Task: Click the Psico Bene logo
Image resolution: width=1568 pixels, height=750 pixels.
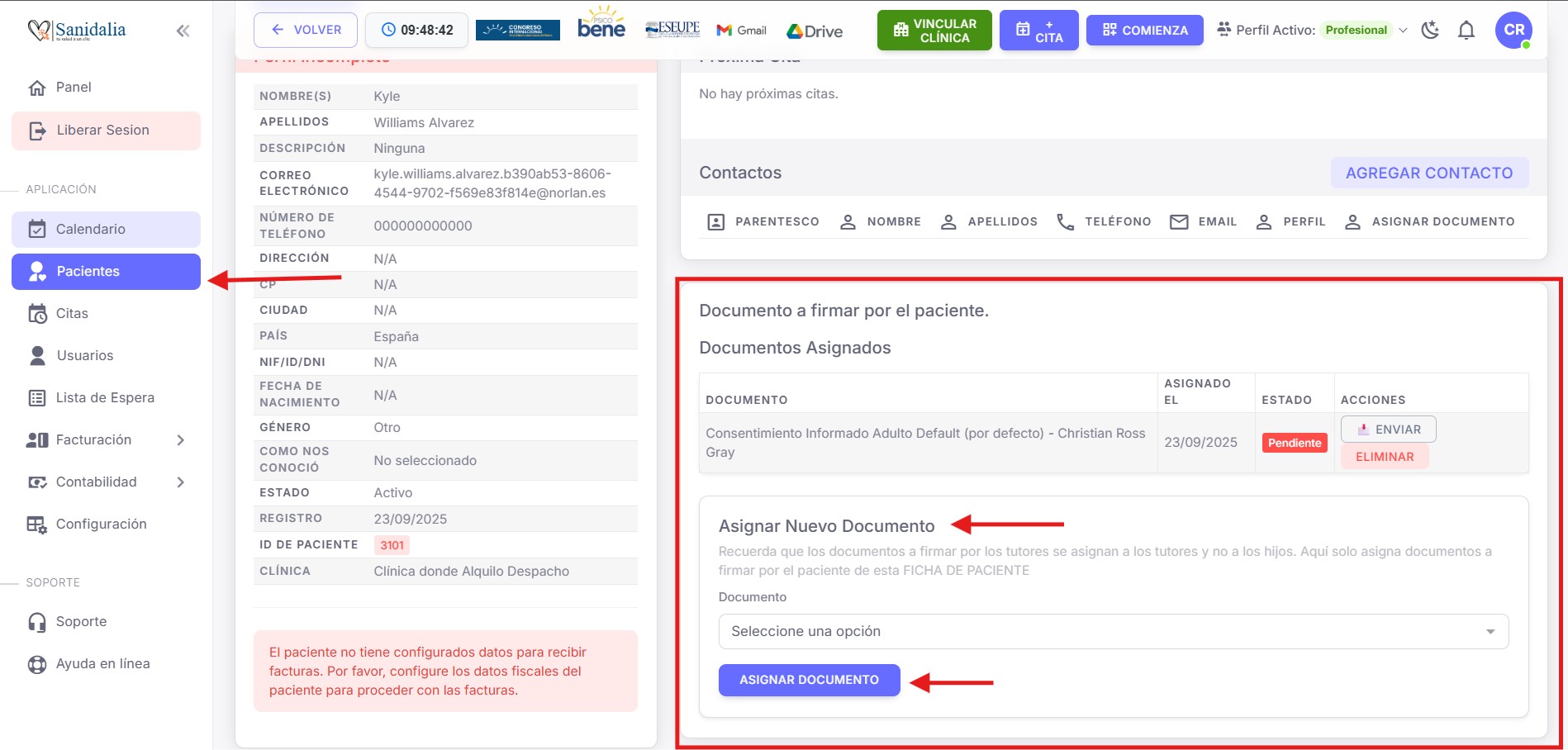Action: coord(601,25)
